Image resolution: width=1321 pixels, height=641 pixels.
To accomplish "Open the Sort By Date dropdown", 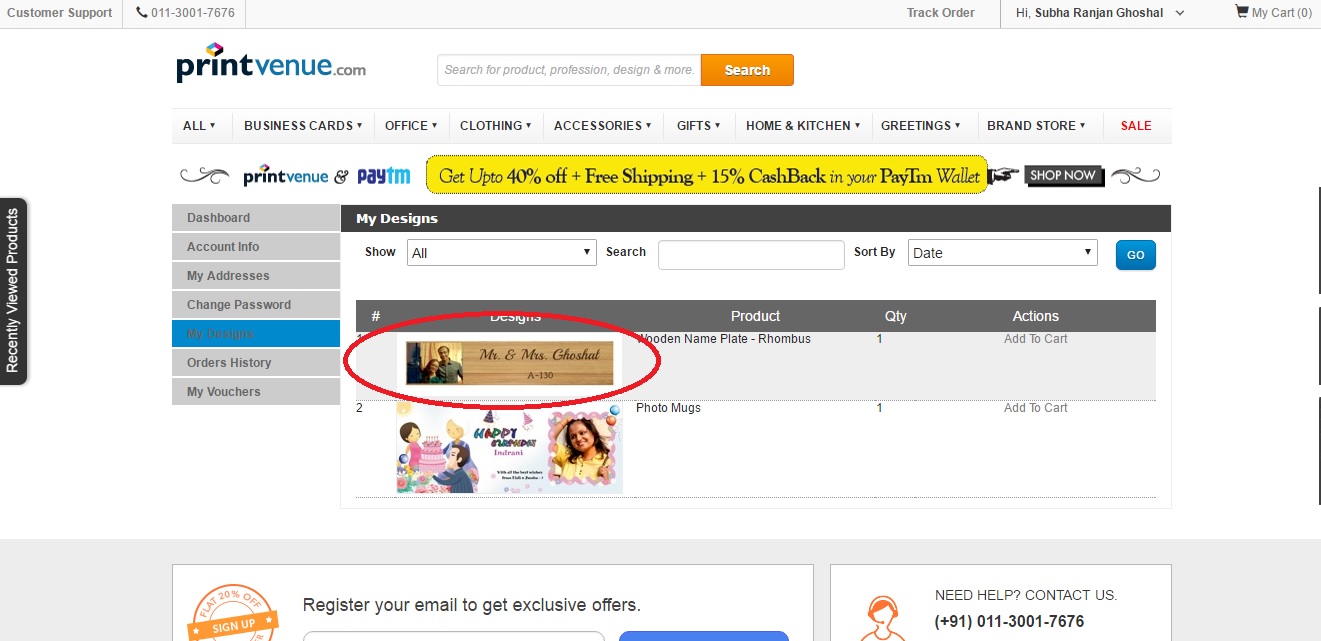I will [1002, 253].
